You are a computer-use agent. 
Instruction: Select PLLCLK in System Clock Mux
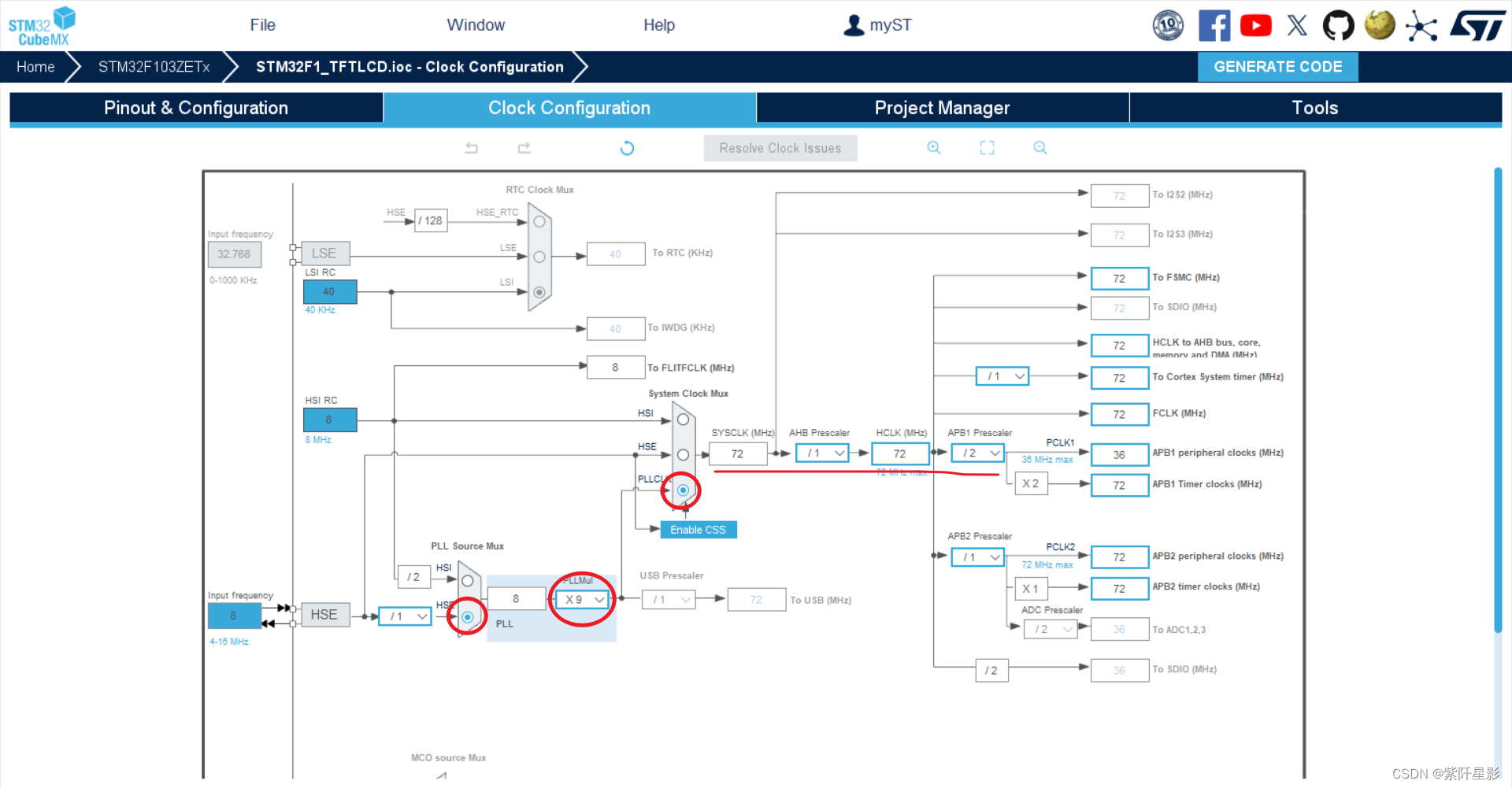point(683,490)
